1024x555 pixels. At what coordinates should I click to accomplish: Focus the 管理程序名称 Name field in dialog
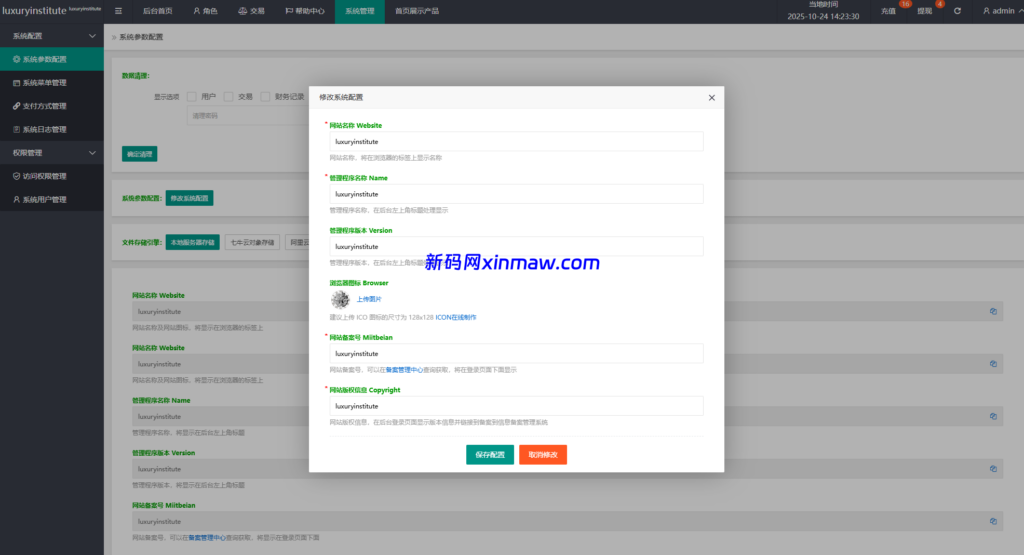coord(517,194)
